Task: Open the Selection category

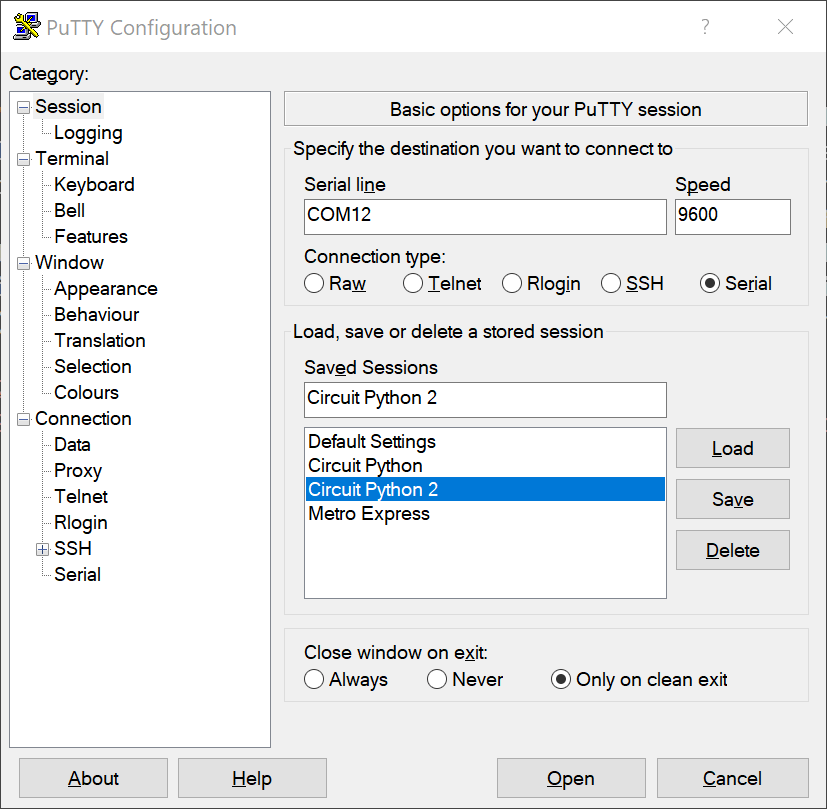Action: pyautogui.click(x=93, y=367)
